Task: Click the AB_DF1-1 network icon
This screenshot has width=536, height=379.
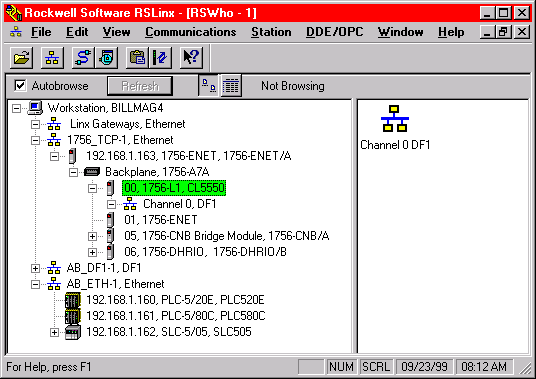Action: click(x=54, y=268)
